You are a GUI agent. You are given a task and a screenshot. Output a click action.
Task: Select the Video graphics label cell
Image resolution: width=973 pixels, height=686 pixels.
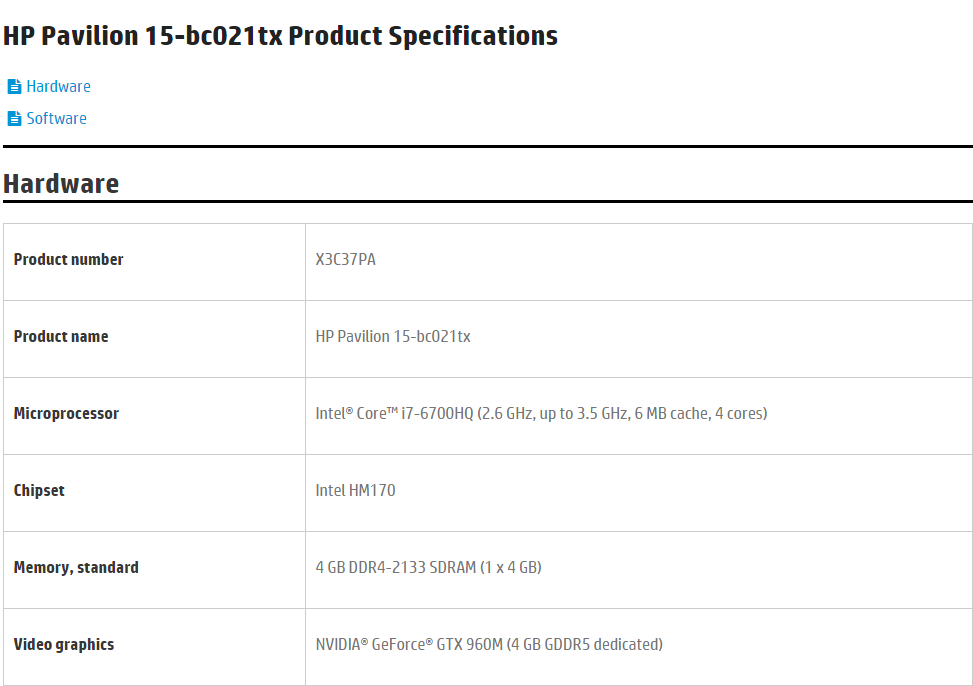[x=155, y=647]
